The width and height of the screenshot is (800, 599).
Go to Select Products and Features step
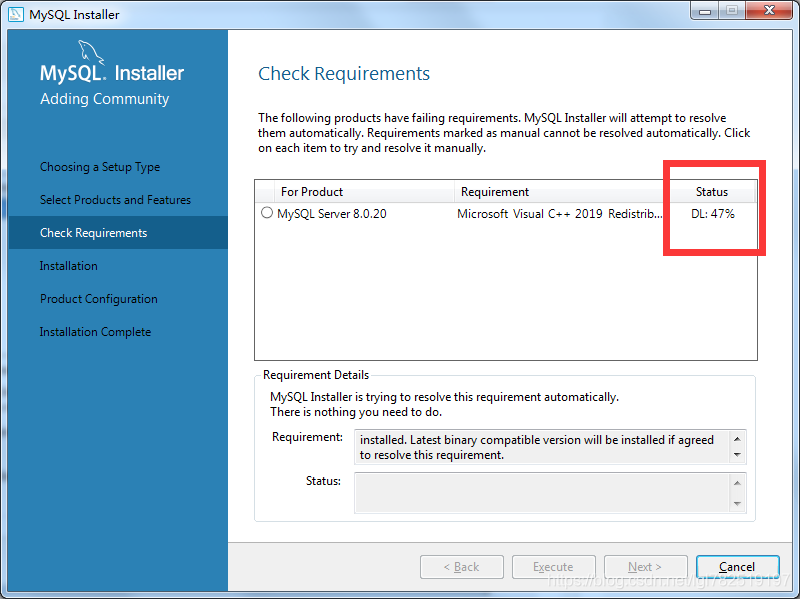(115, 199)
